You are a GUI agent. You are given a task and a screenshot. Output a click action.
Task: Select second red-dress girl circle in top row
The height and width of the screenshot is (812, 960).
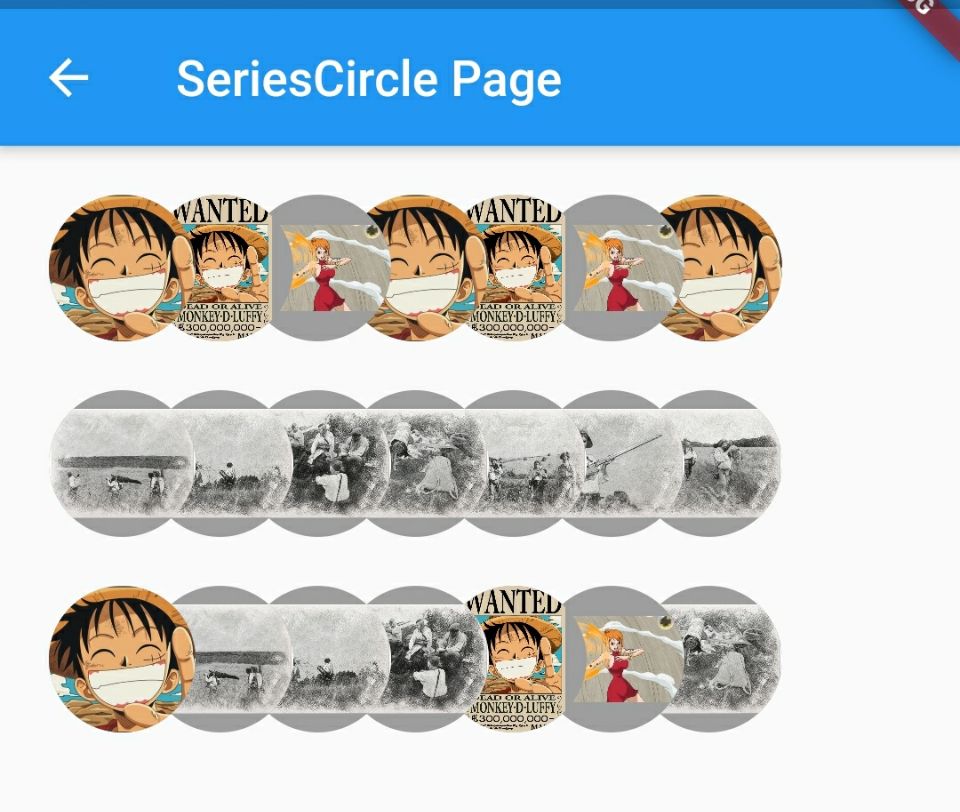click(612, 268)
